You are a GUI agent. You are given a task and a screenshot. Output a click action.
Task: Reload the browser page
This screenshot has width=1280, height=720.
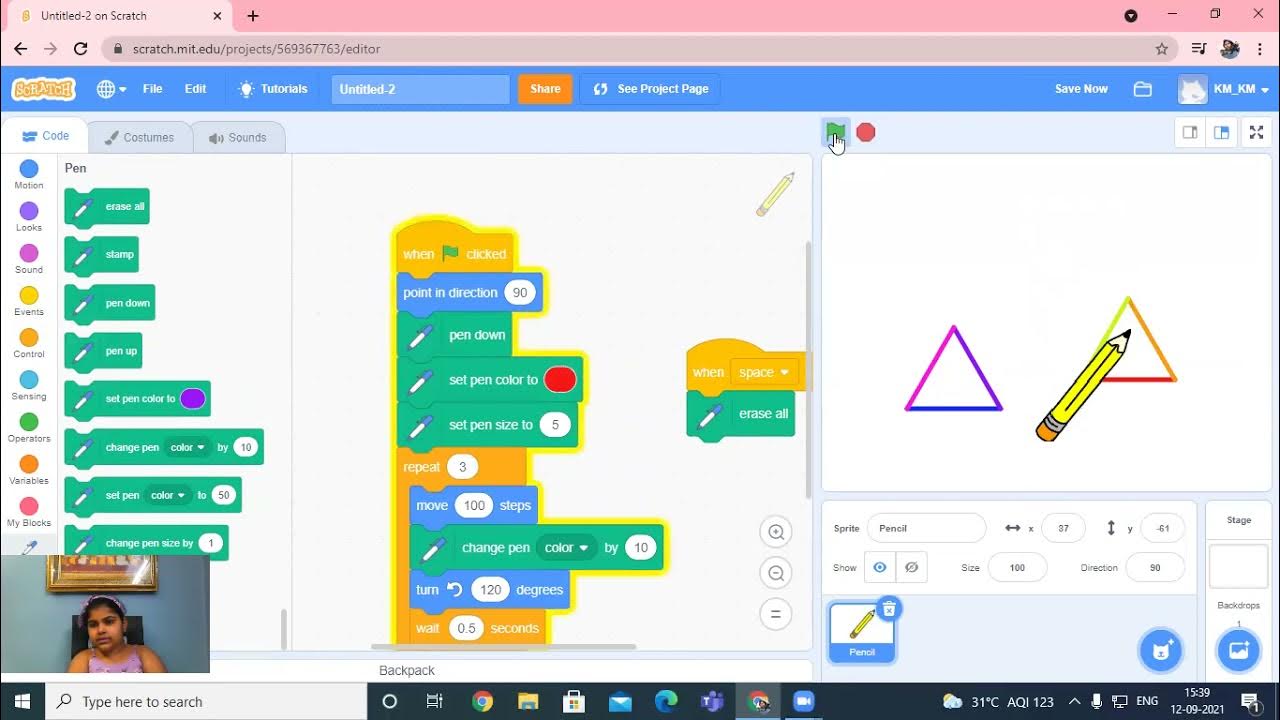pos(81,48)
